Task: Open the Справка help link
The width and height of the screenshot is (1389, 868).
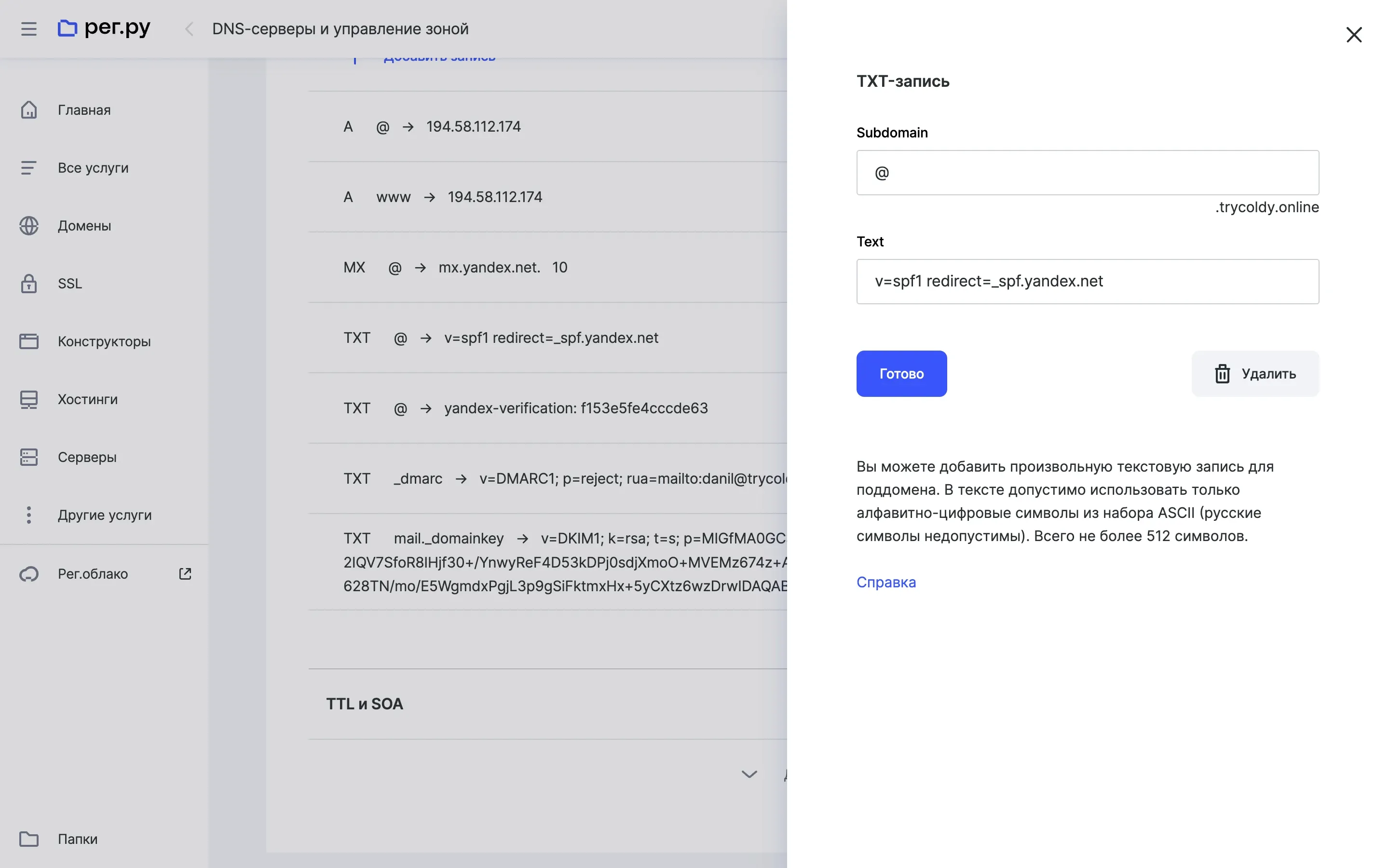Action: point(885,582)
